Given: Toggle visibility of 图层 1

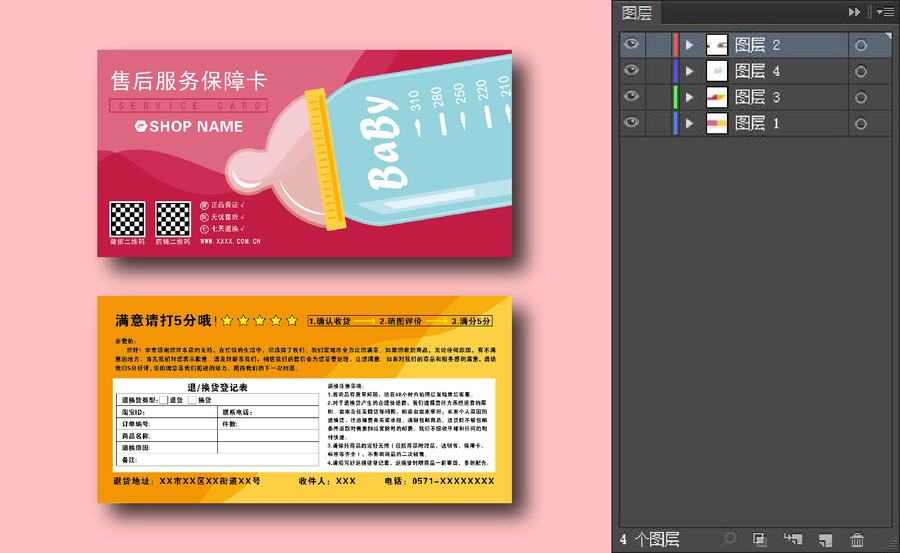Looking at the screenshot, I should click(x=631, y=122).
